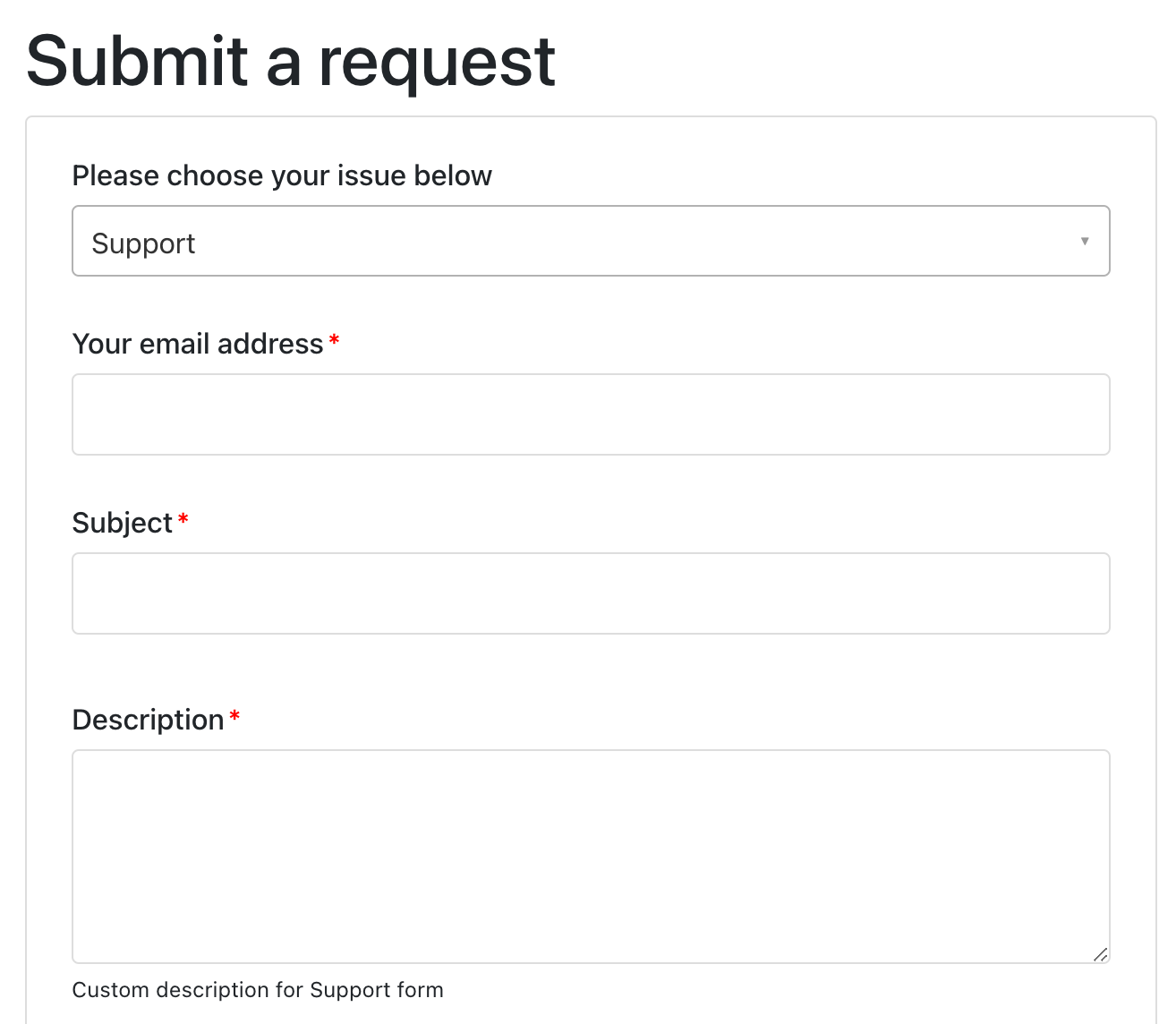
Task: Click the red asterisk beside Description
Action: click(x=234, y=717)
